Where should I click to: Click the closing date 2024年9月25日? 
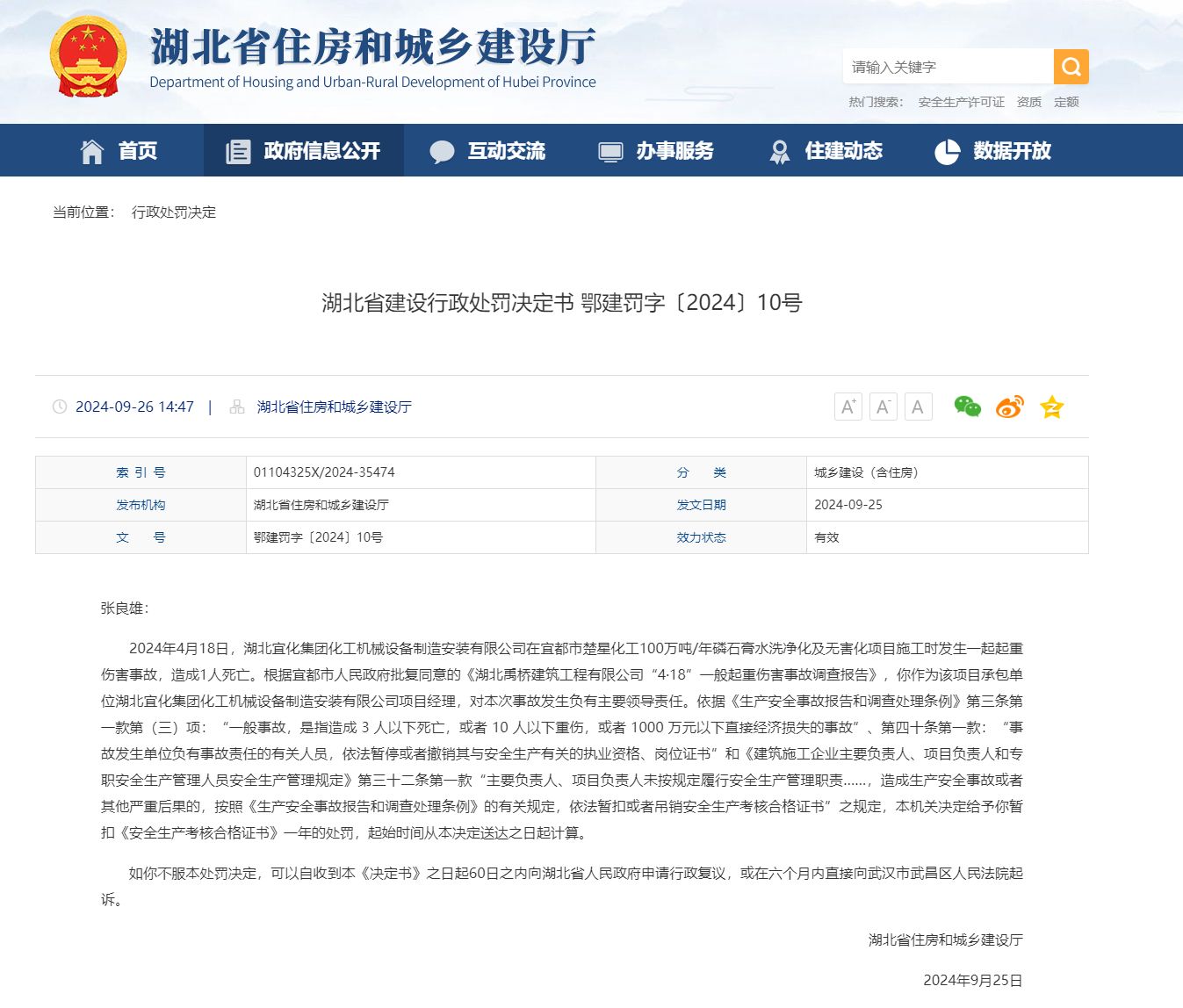tap(973, 981)
